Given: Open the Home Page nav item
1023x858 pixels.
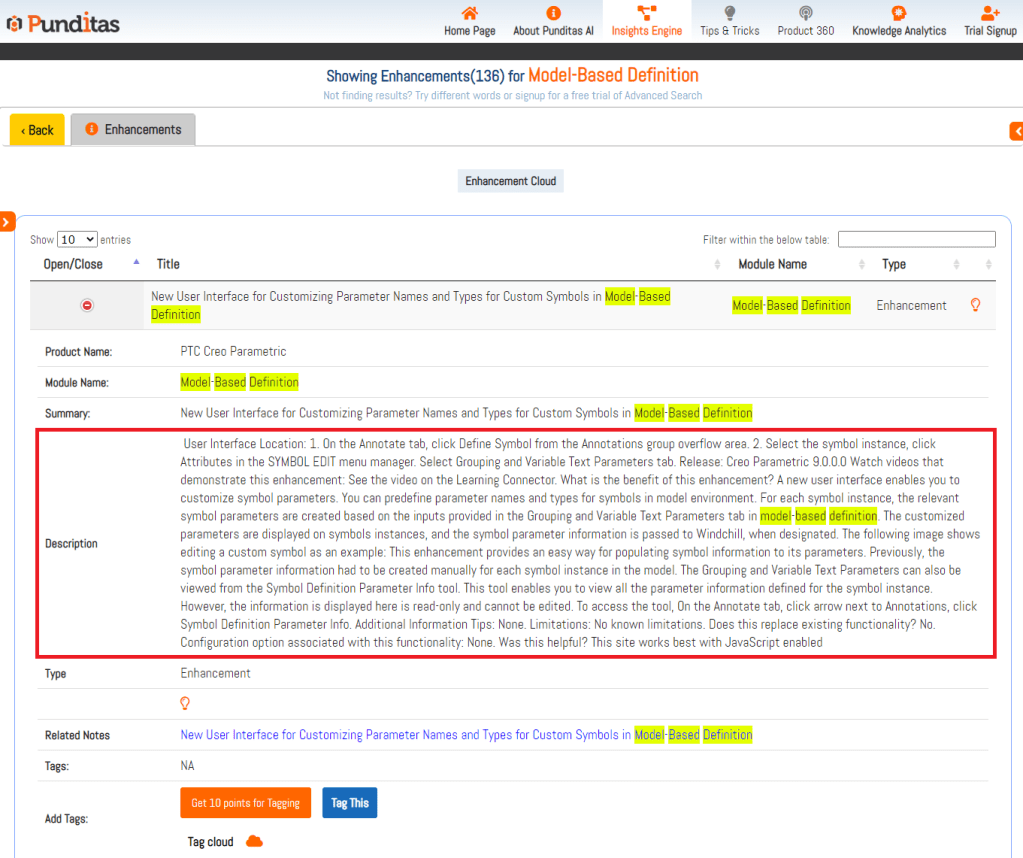Looking at the screenshot, I should point(469,21).
